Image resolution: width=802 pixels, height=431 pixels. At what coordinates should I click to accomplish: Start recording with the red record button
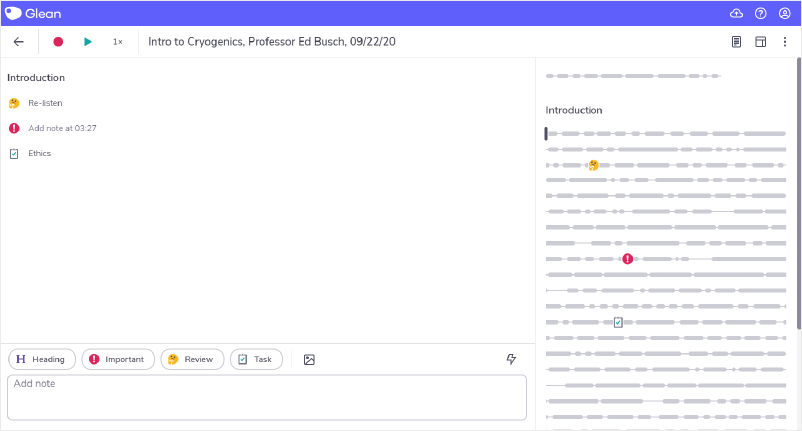[58, 42]
